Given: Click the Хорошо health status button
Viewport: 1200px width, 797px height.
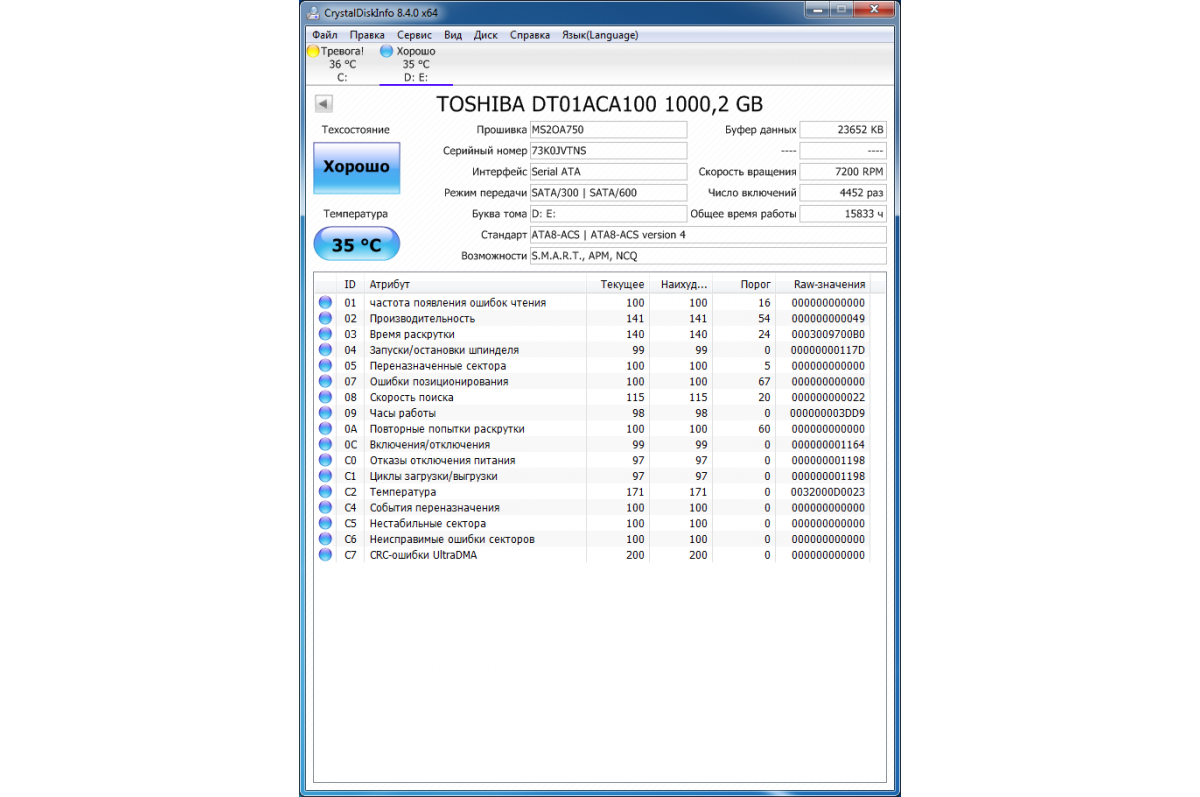Looking at the screenshot, I should (x=357, y=168).
